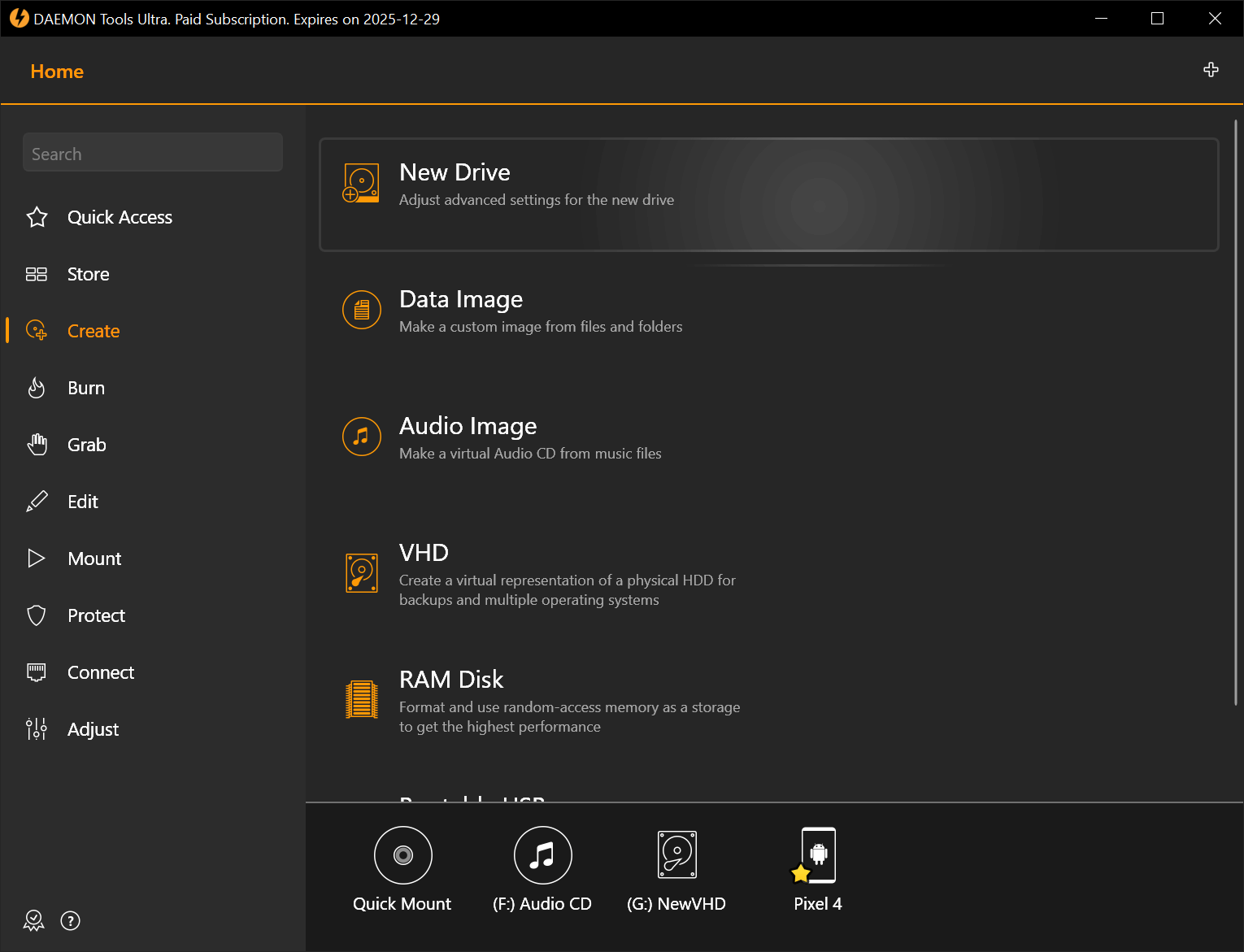
Task: Switch to the Home tab
Action: tap(57, 72)
